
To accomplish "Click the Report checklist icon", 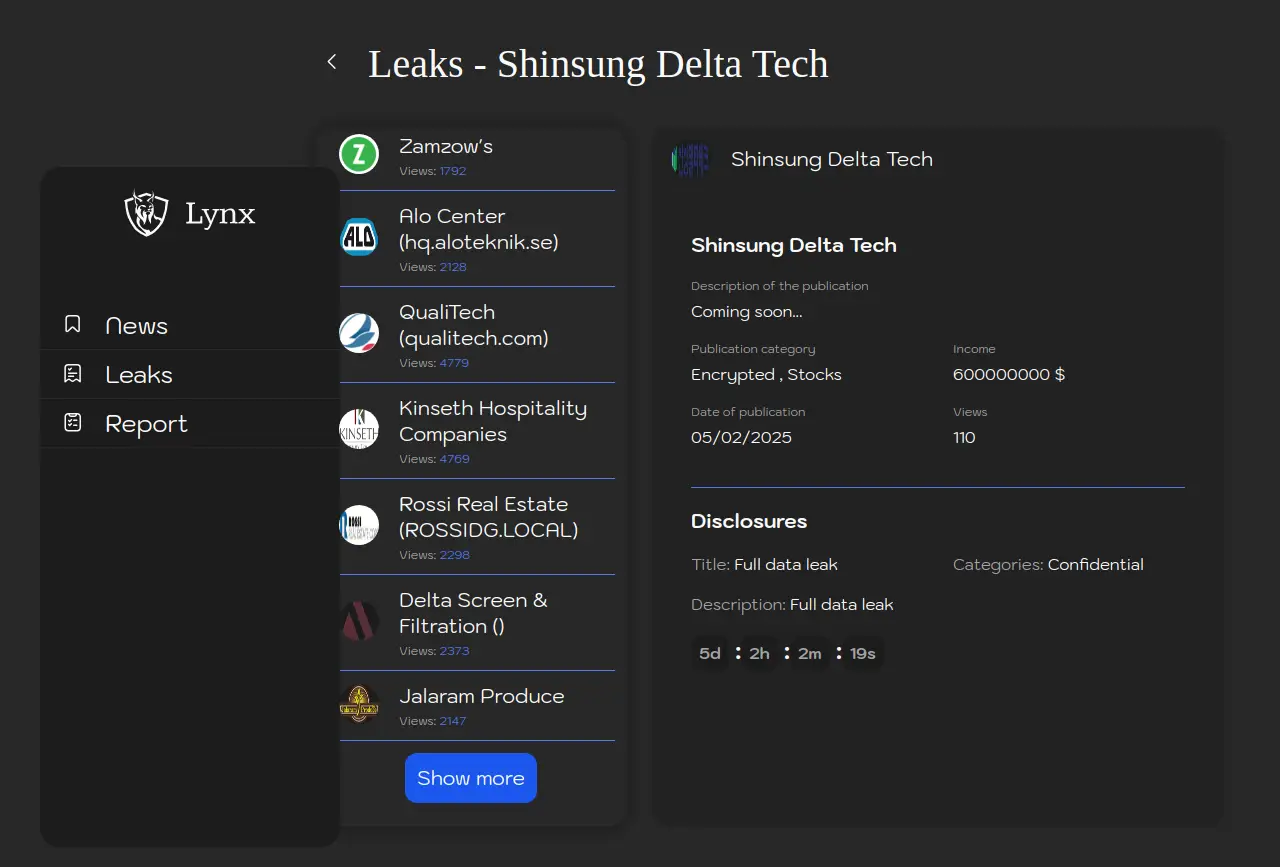I will coord(73,423).
